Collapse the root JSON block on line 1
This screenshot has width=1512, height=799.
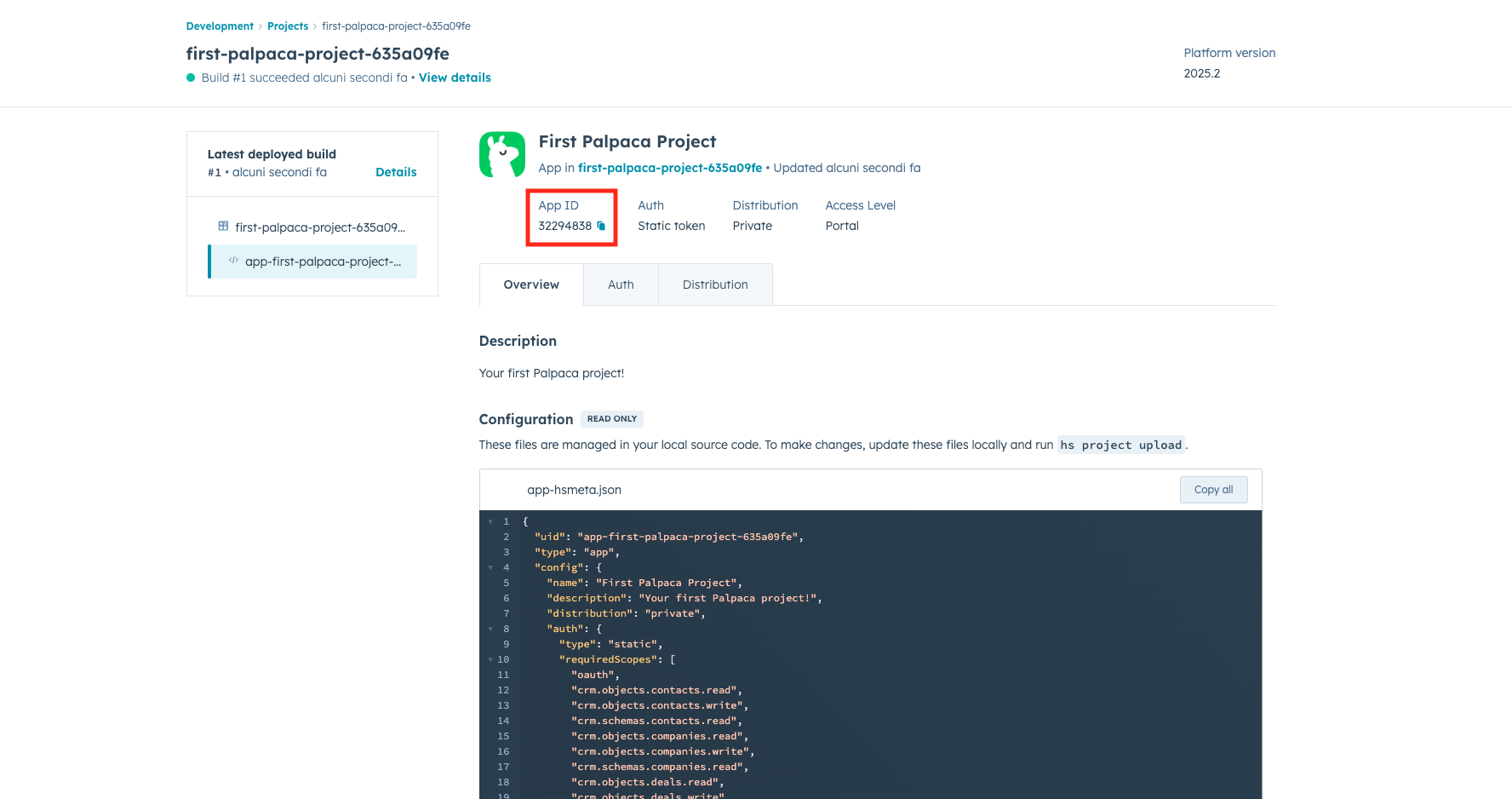pos(490,521)
